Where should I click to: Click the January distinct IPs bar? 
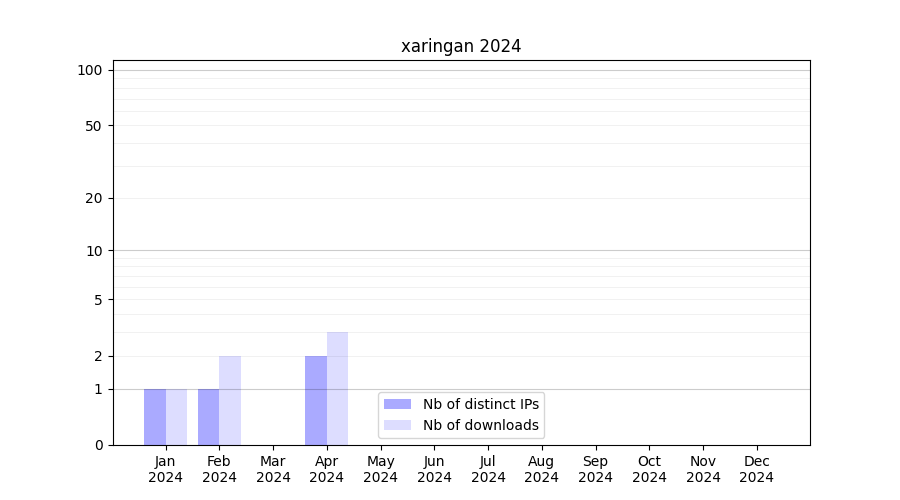[x=155, y=417]
